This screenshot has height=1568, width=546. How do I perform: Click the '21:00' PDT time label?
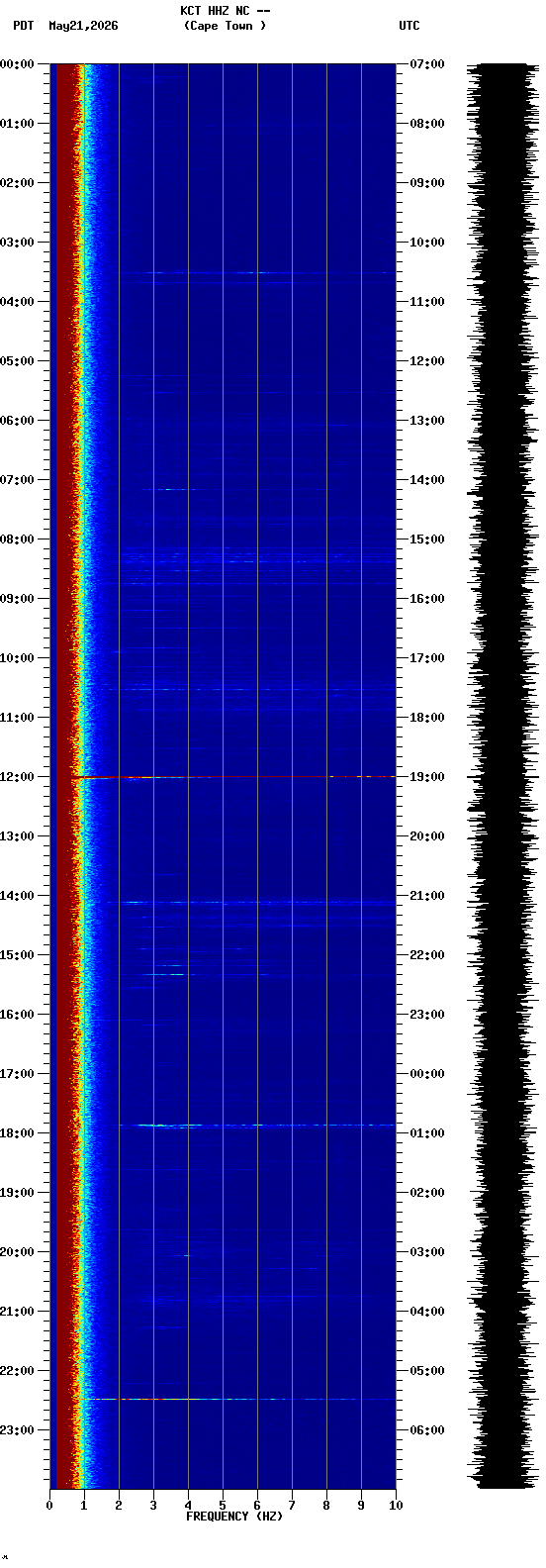click(17, 1312)
